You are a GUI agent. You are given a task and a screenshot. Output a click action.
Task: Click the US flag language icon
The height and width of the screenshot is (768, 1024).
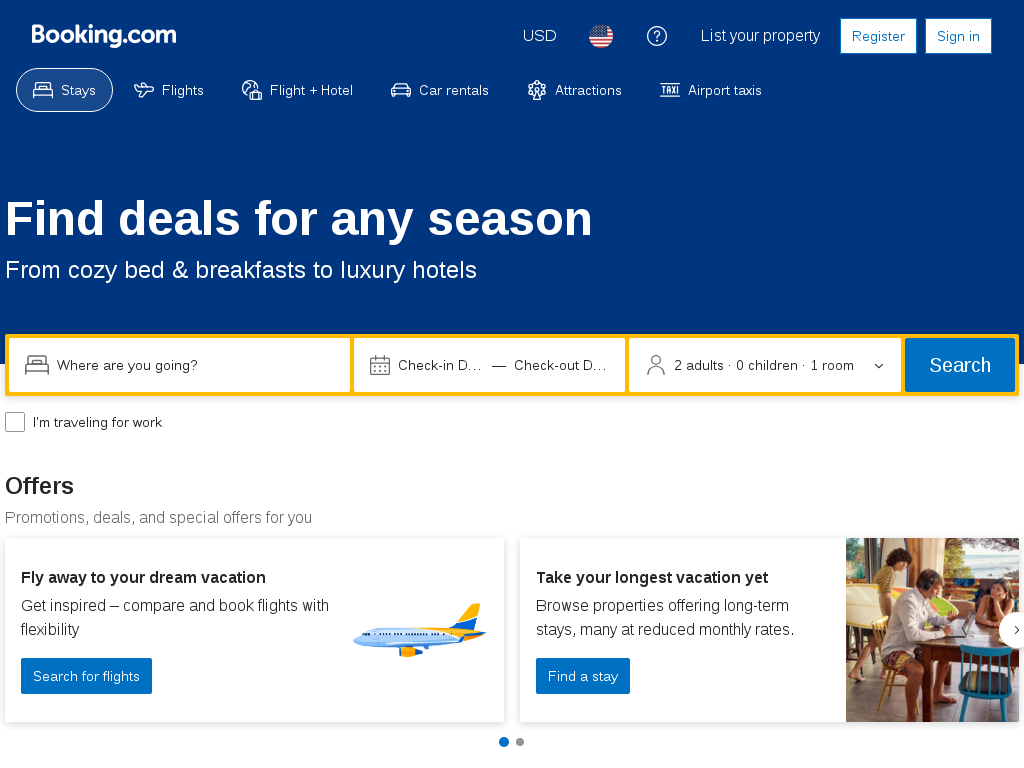tap(601, 36)
